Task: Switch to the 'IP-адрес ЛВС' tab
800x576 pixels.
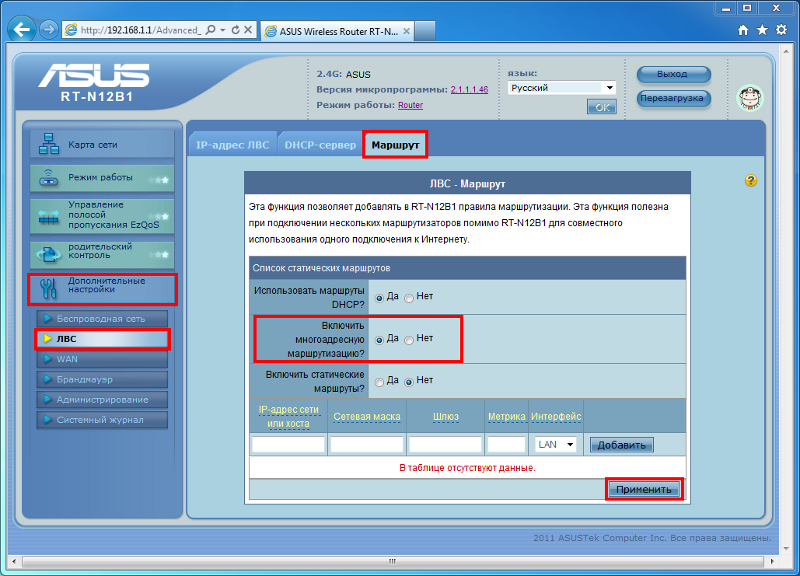Action: (232, 145)
